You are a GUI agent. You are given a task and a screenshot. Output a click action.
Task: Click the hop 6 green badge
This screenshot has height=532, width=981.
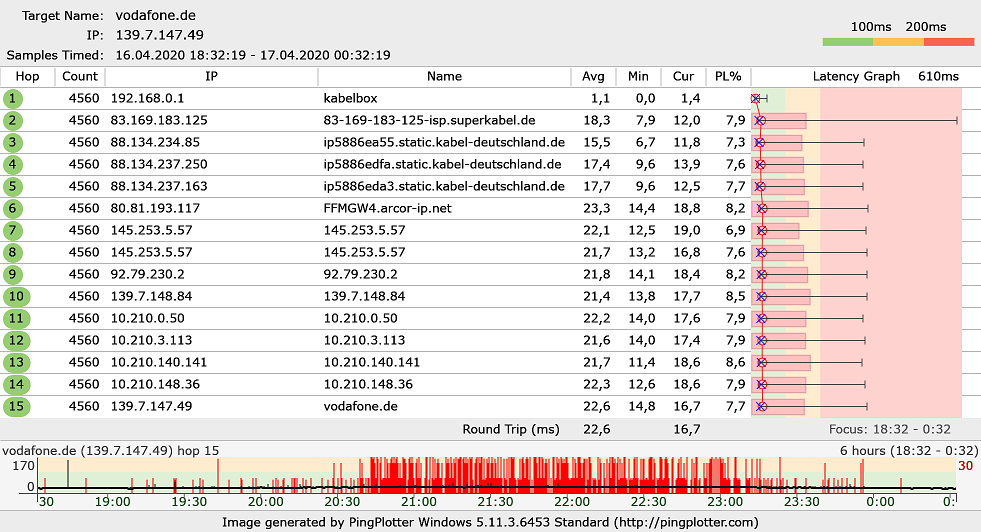pyautogui.click(x=13, y=208)
